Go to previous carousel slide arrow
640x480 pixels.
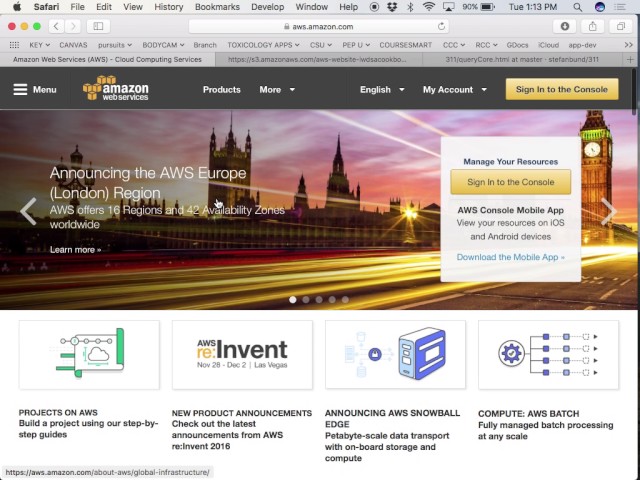[x=28, y=211]
